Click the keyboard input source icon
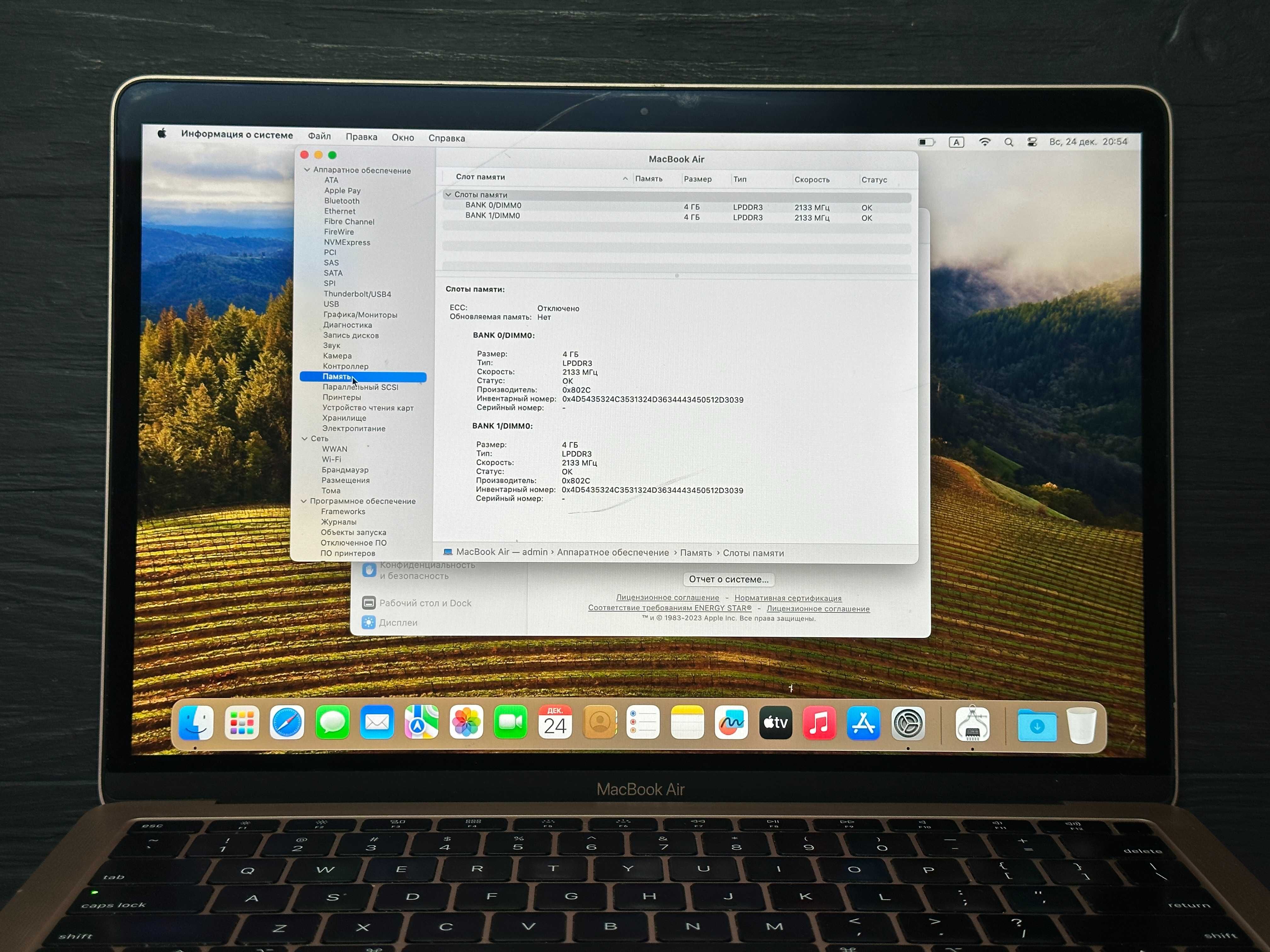The width and height of the screenshot is (1270, 952). click(957, 142)
